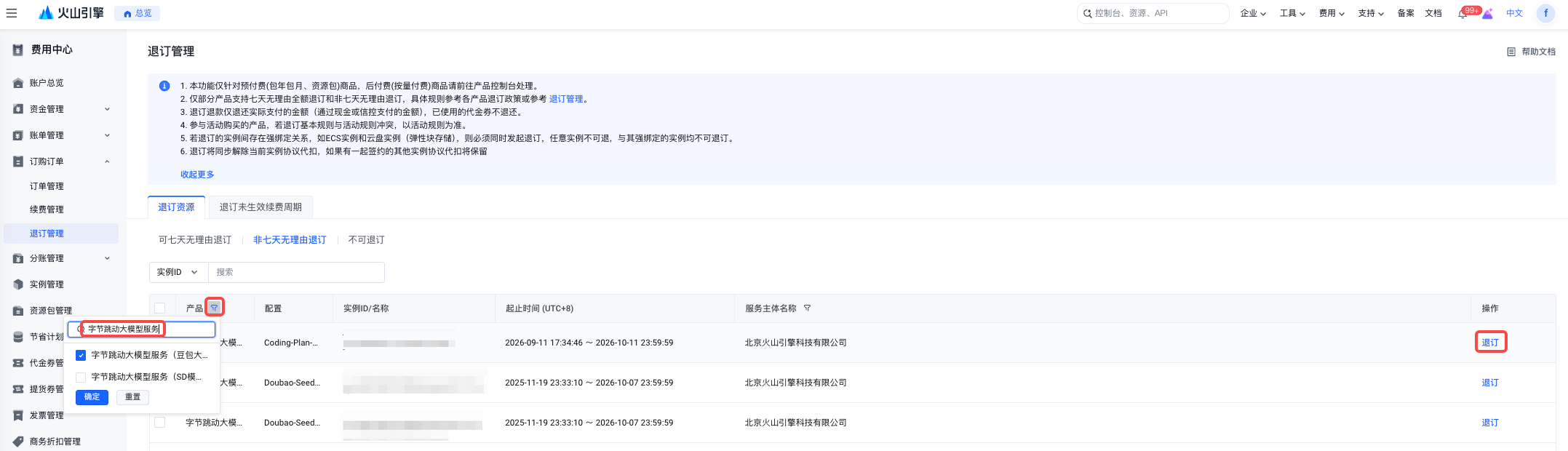Viewport: 1568px width, 451px height.
Task: Click the 商务折扣管理 tag icon
Action: point(18,442)
